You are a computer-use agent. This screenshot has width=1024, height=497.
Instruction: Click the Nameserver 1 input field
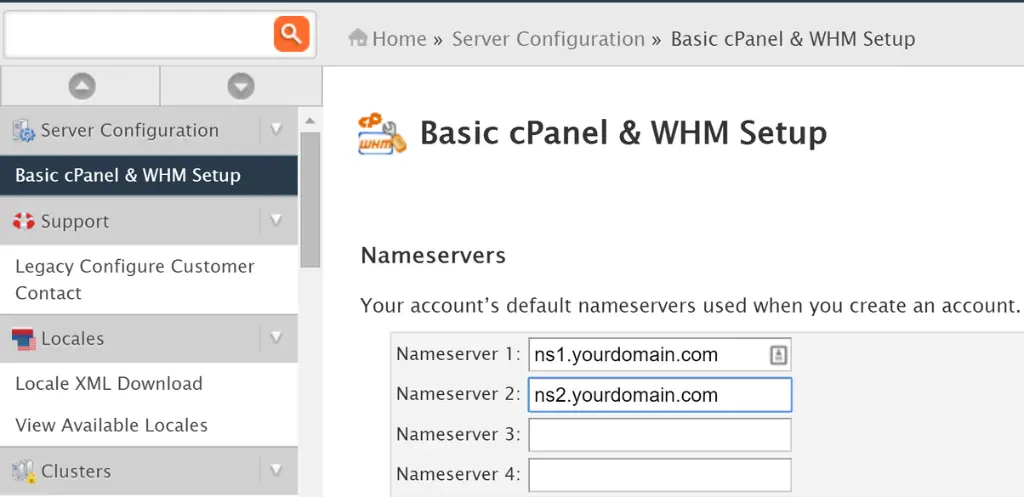[660, 355]
